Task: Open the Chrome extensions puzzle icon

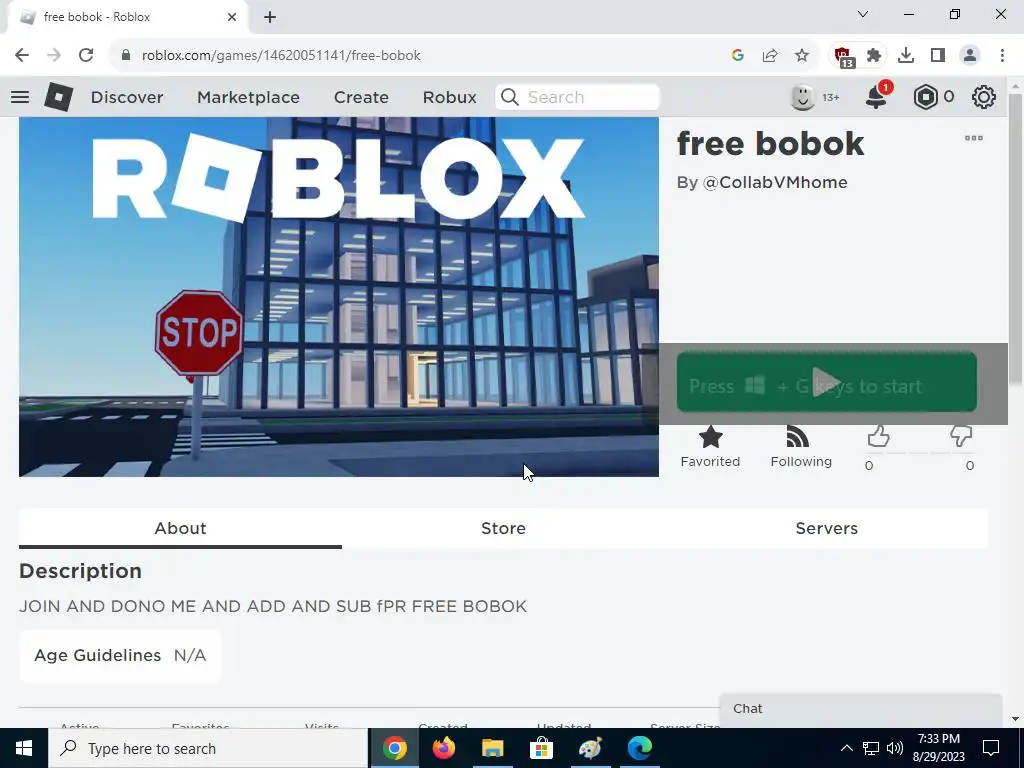Action: 874,56
